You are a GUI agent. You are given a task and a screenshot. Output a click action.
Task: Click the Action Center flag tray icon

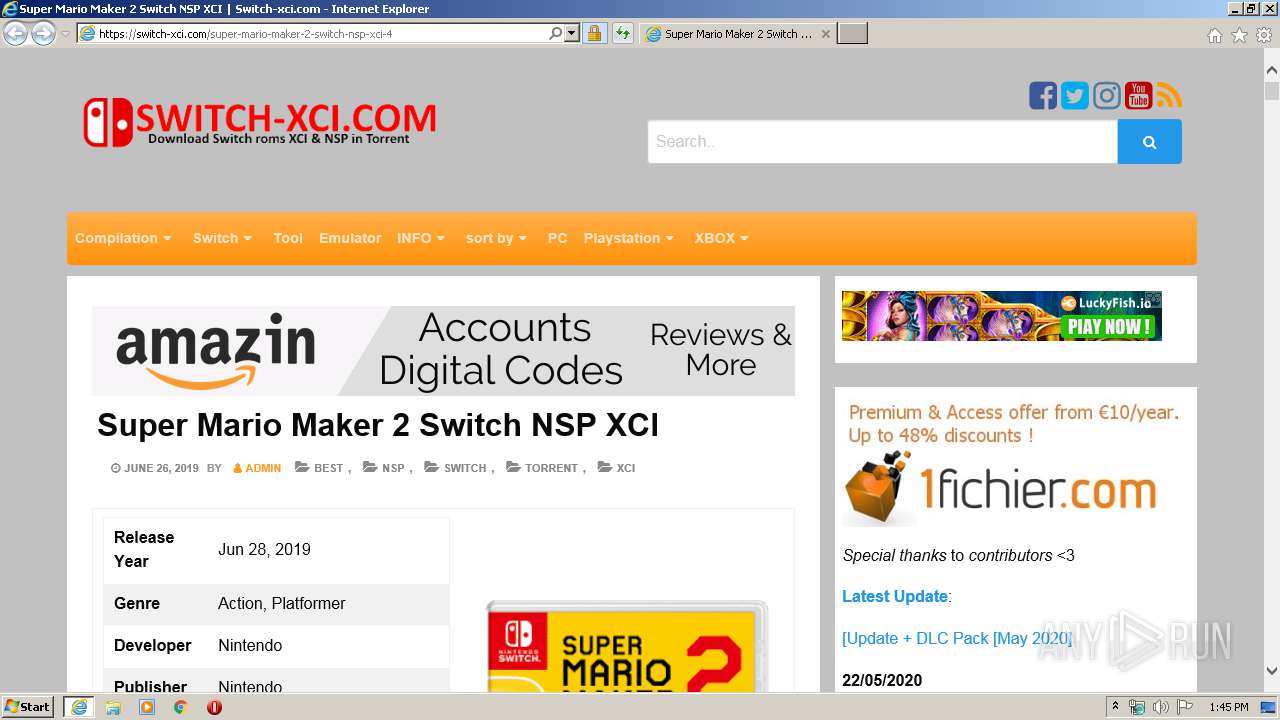click(x=1184, y=707)
